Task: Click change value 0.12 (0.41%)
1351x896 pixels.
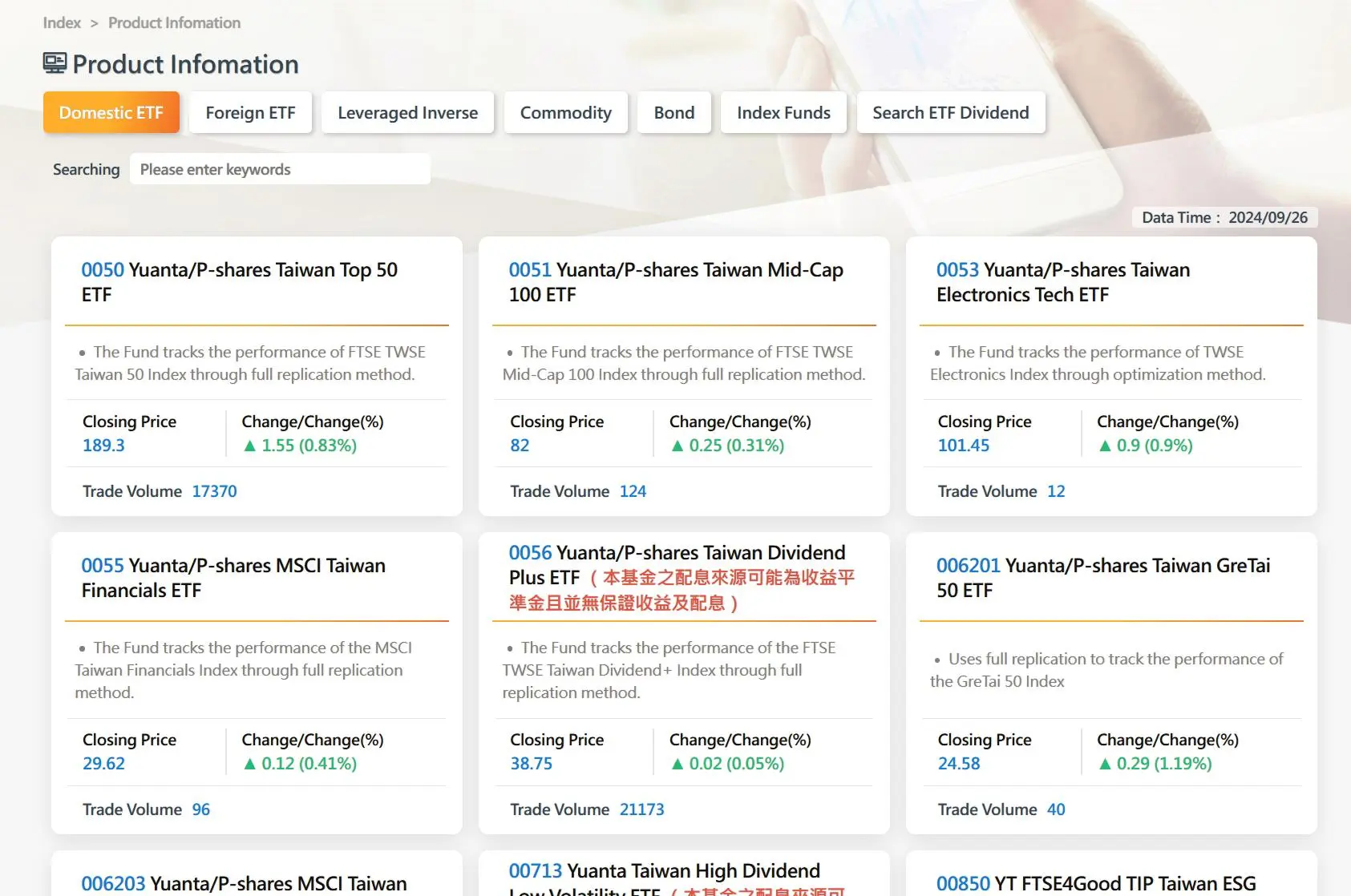Action: pyautogui.click(x=300, y=764)
